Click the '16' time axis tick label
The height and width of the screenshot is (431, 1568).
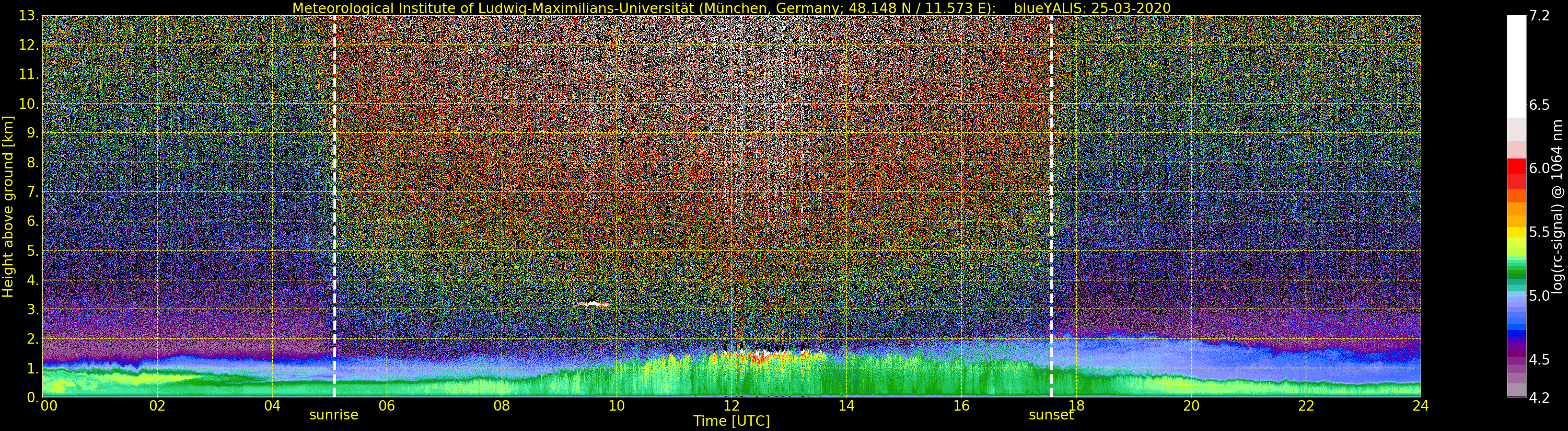point(961,406)
